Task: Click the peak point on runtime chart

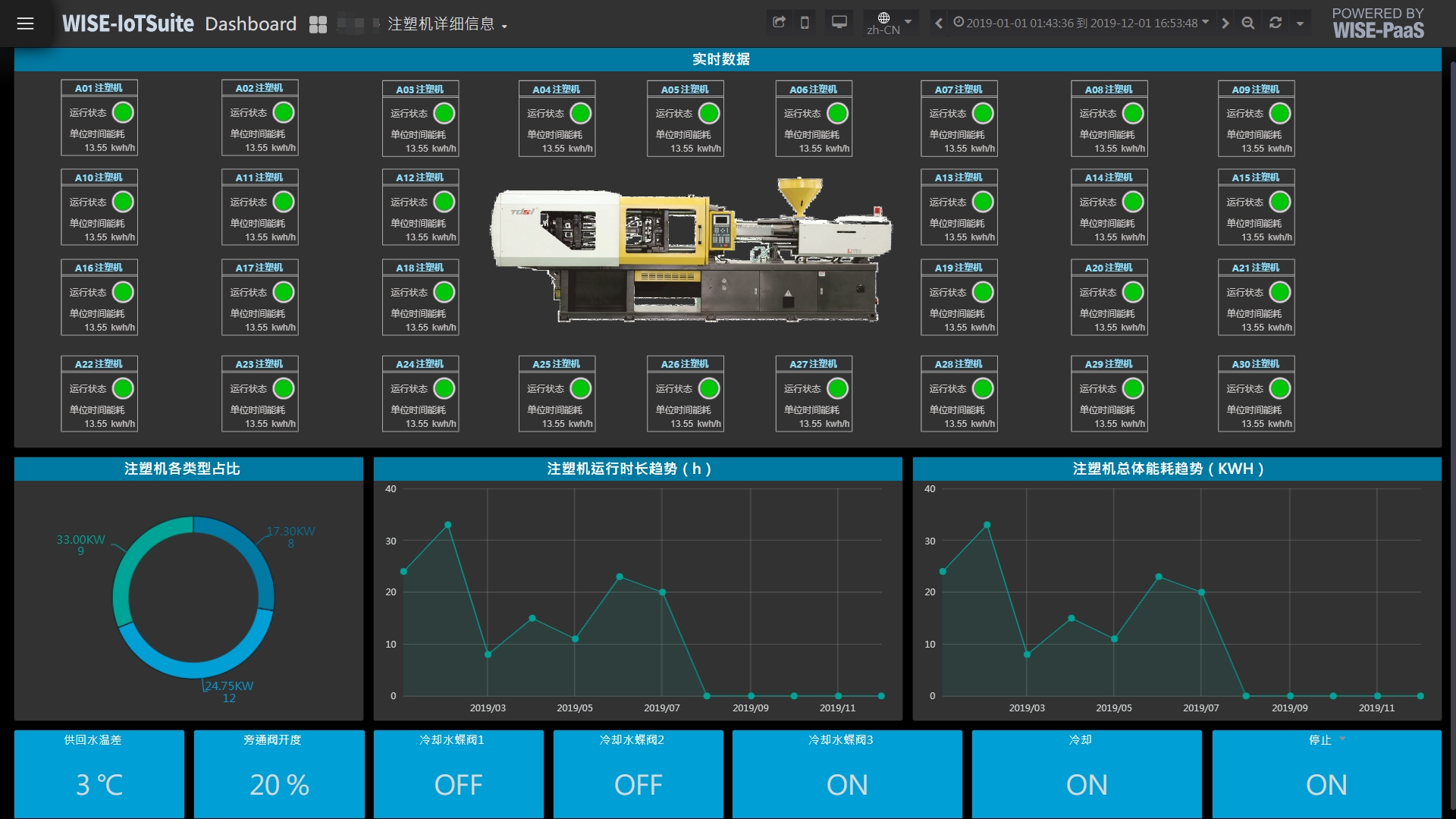Action: pos(447,525)
